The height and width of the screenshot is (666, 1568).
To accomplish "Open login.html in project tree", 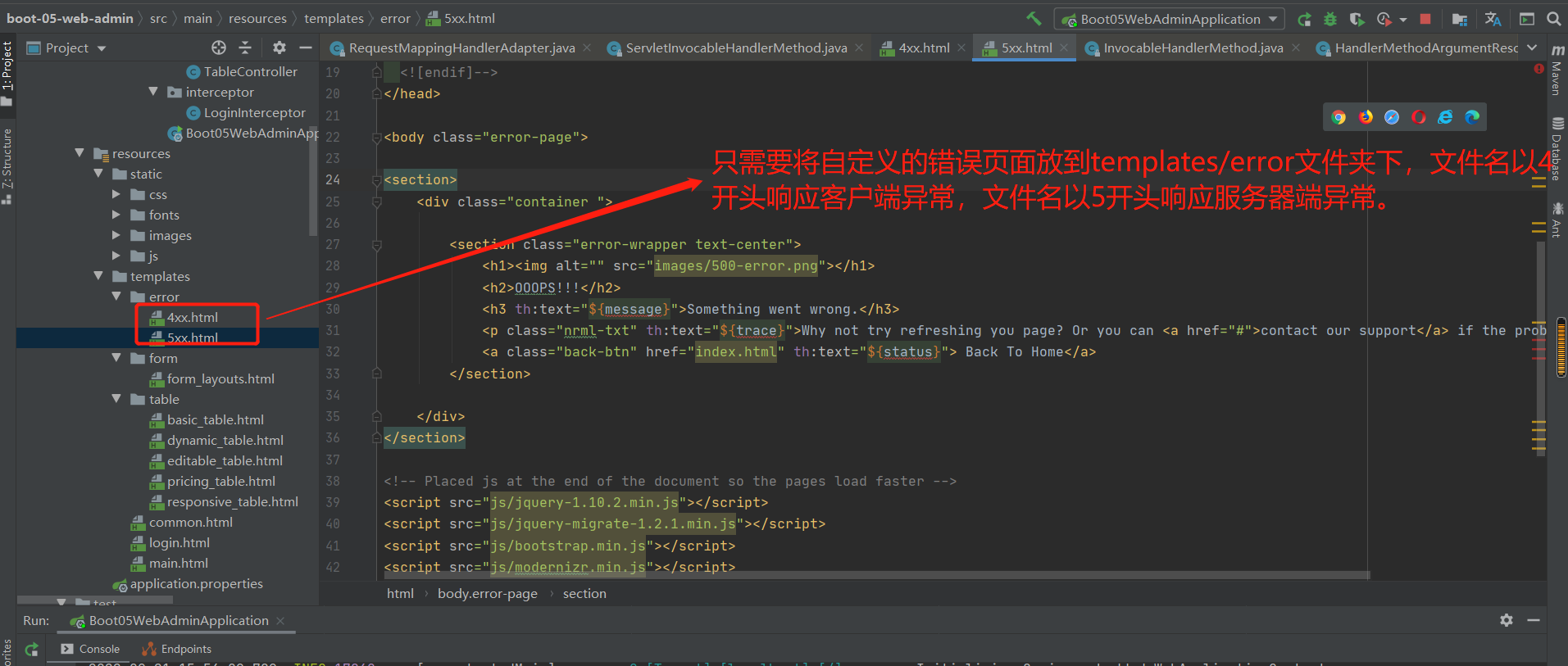I will (180, 542).
